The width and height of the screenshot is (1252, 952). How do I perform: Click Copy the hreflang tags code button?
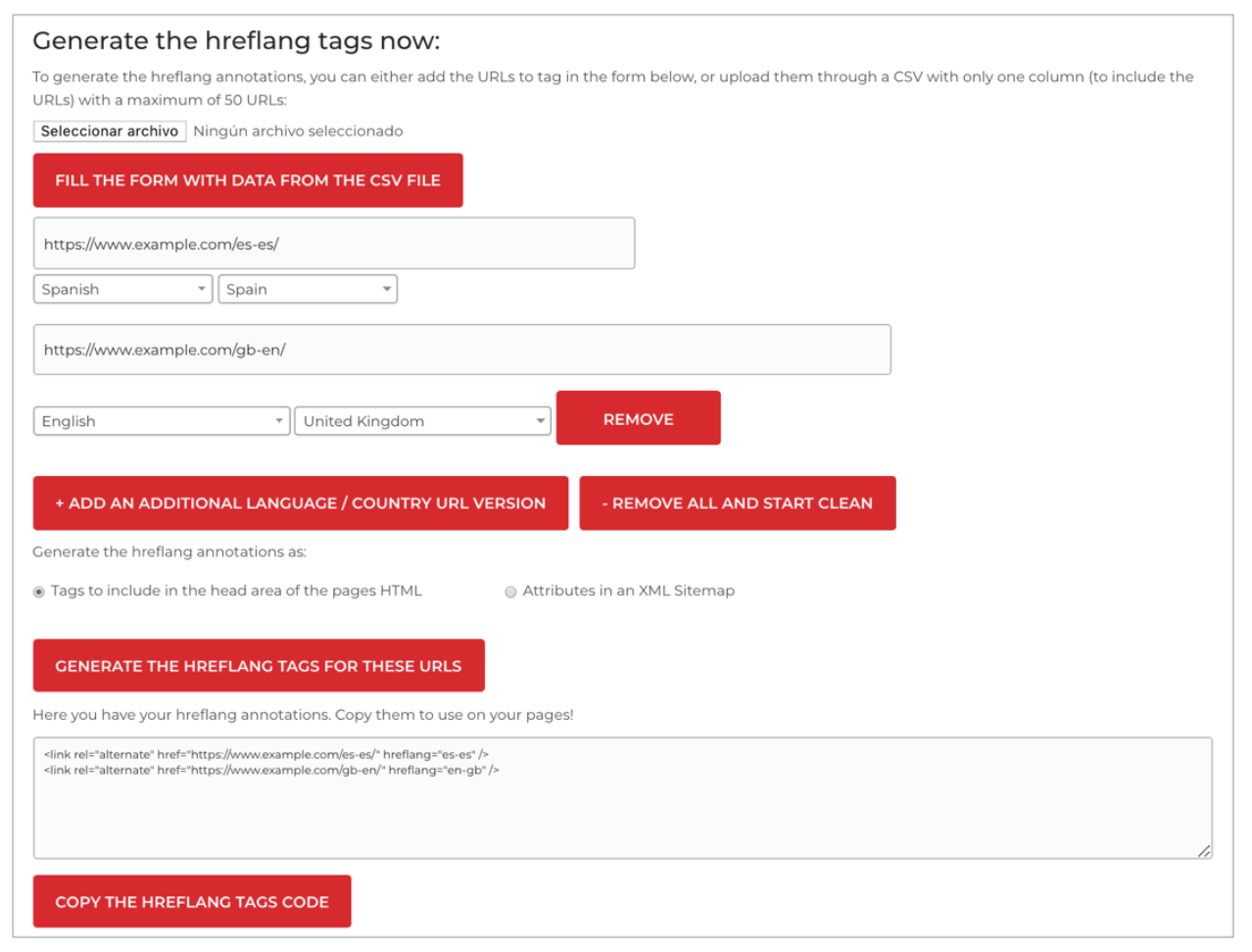192,901
